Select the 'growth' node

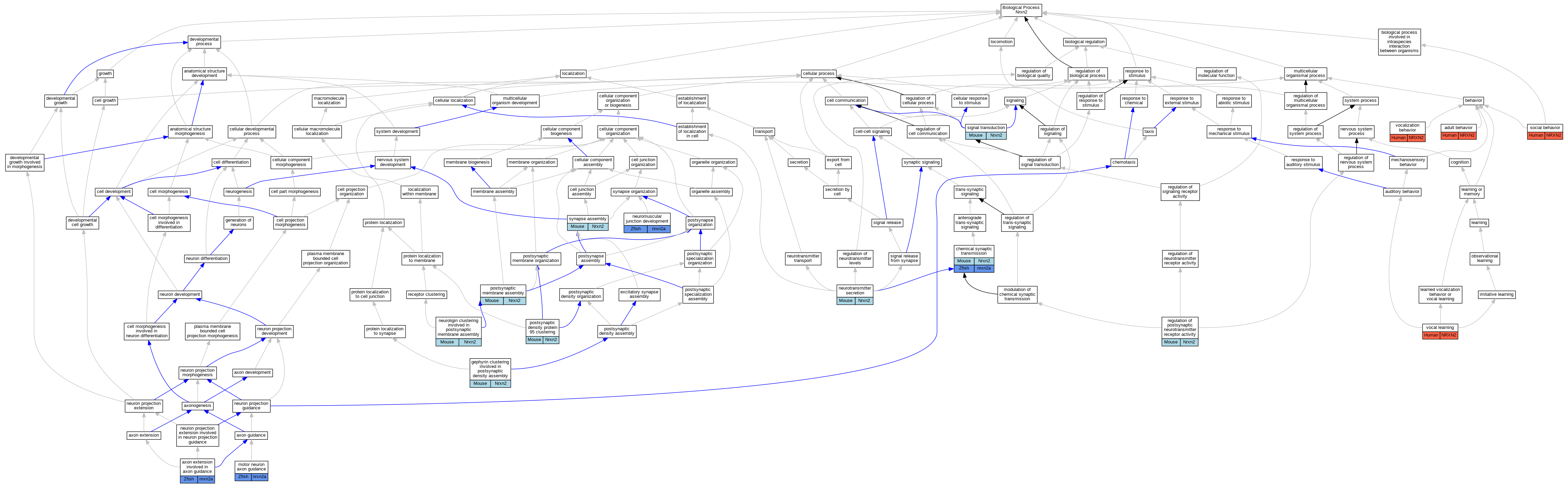(105, 74)
